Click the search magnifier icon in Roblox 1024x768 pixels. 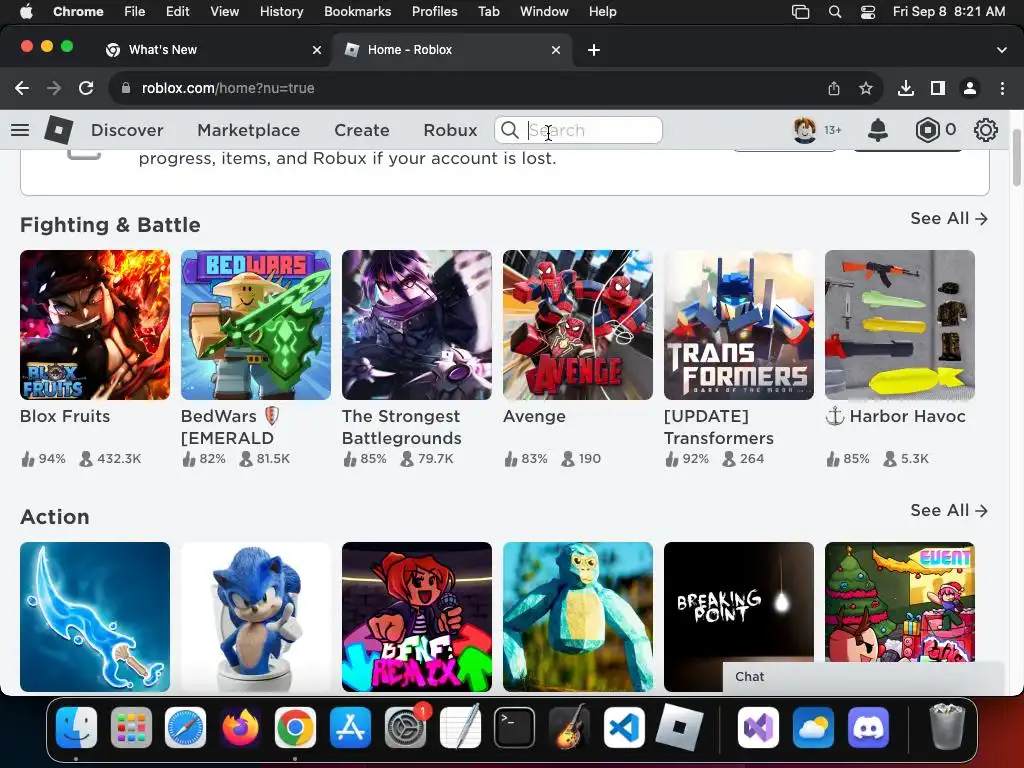point(509,130)
